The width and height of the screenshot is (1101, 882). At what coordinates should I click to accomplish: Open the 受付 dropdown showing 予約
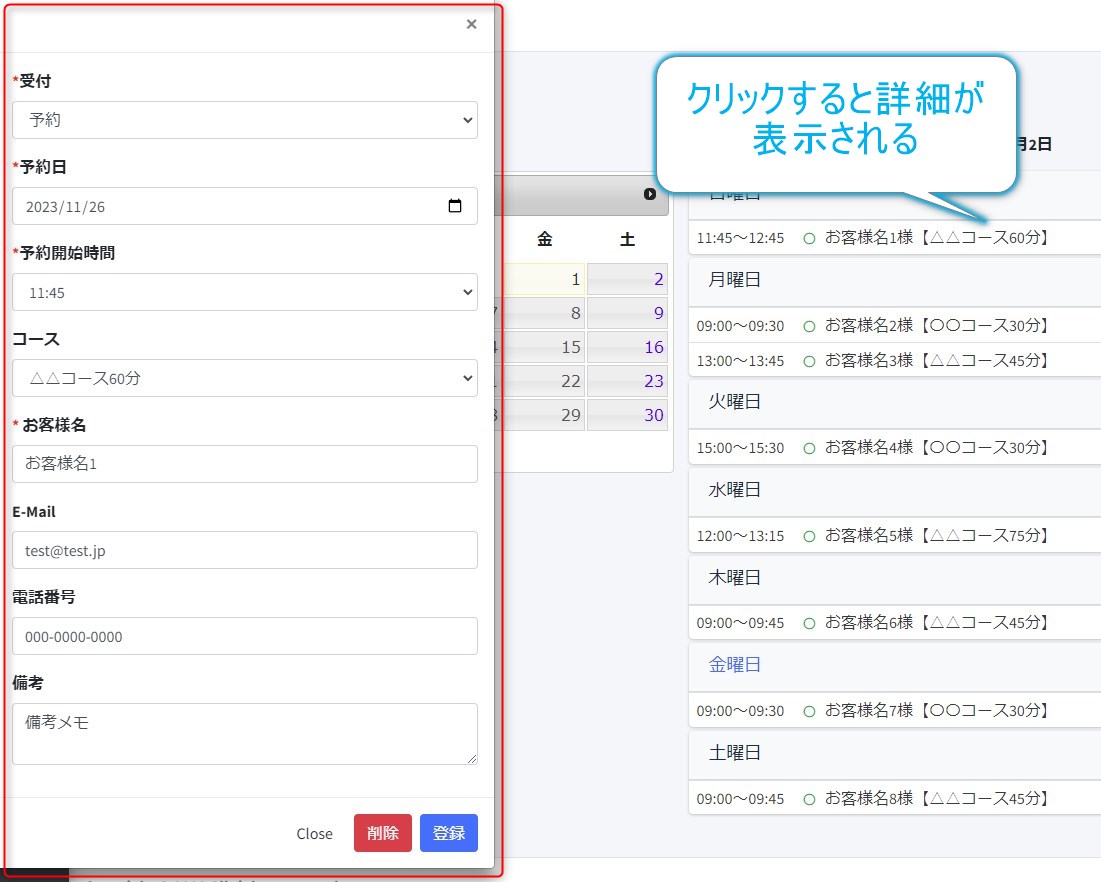tap(244, 120)
